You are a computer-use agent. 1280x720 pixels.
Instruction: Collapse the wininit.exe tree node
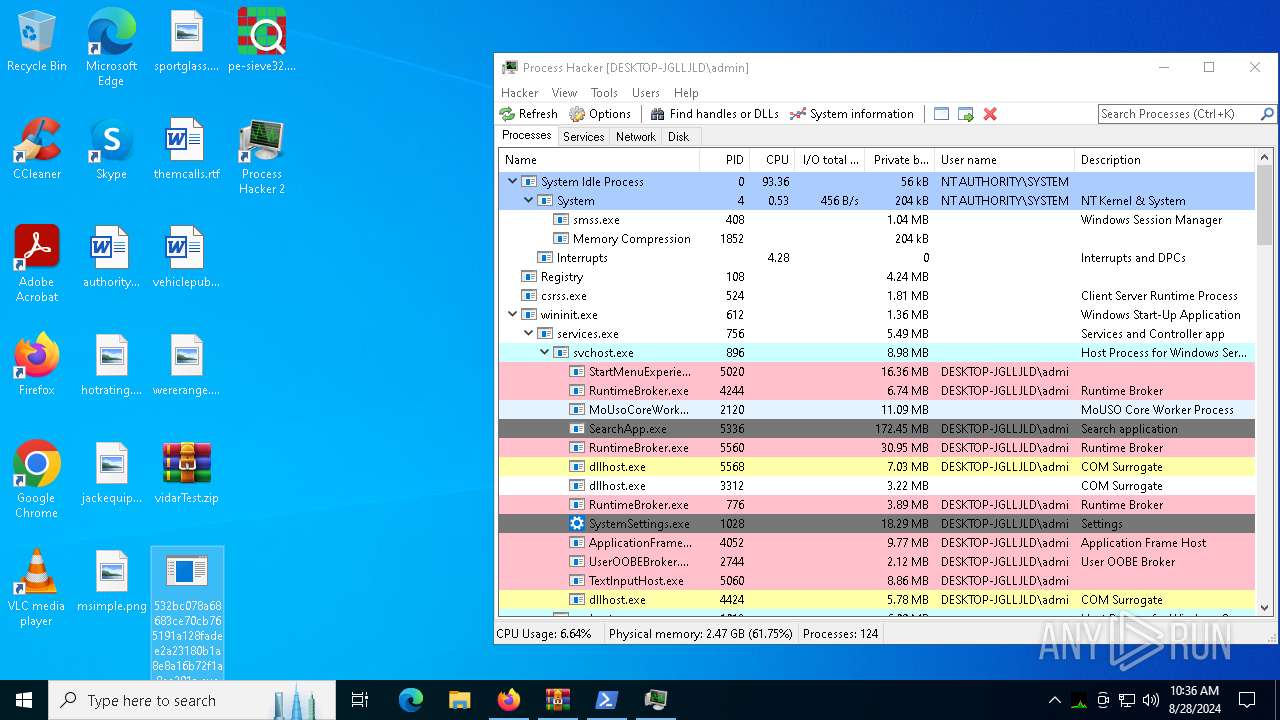(x=512, y=314)
